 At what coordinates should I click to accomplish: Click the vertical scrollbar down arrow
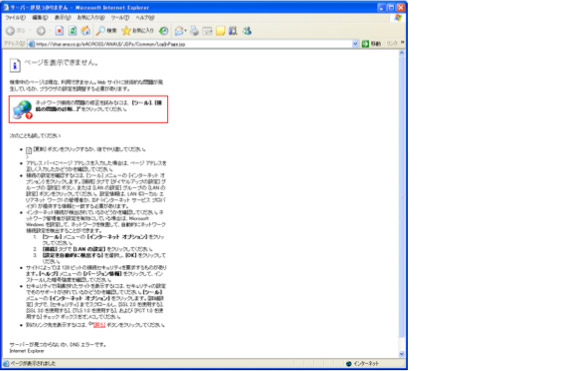[402, 354]
